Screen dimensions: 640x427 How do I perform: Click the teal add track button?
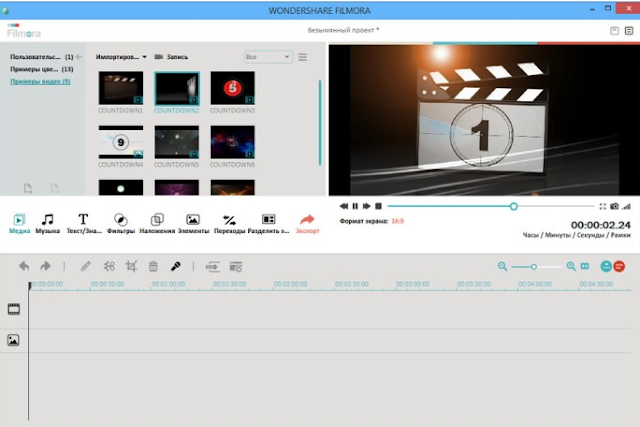click(606, 266)
